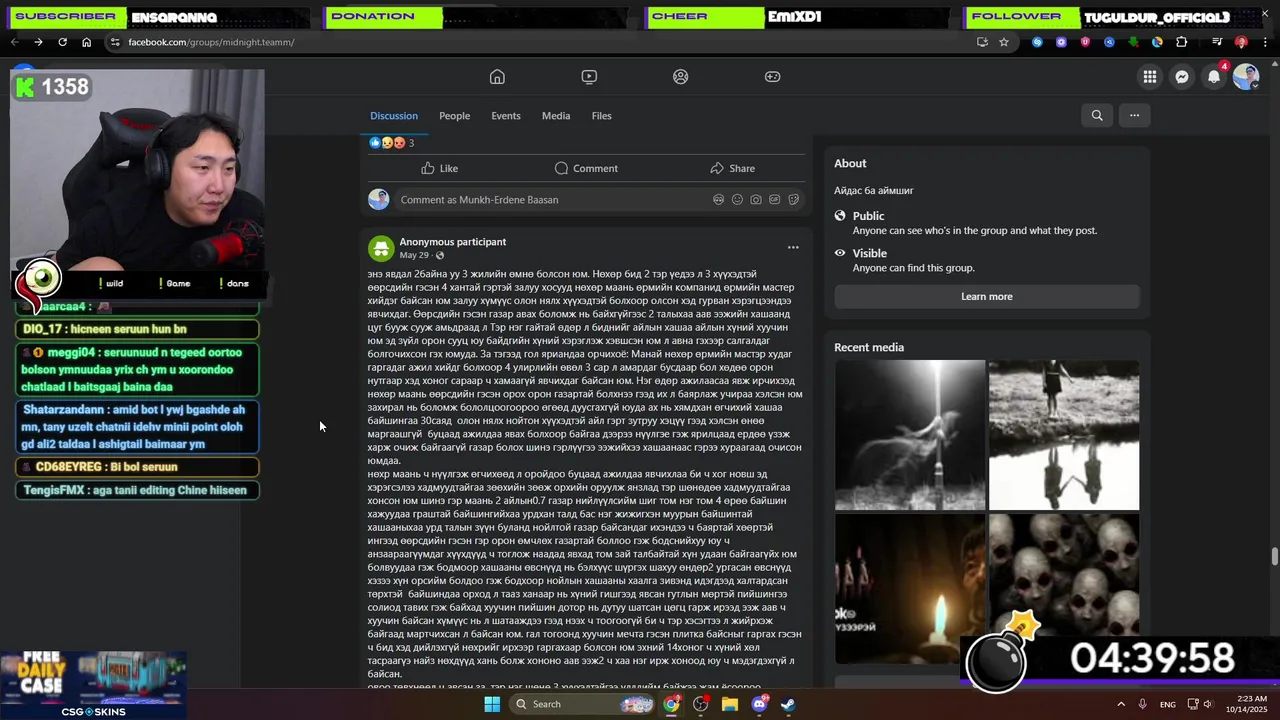Screen dimensions: 1280x720
Task: Reload the page
Action: [x=62, y=42]
